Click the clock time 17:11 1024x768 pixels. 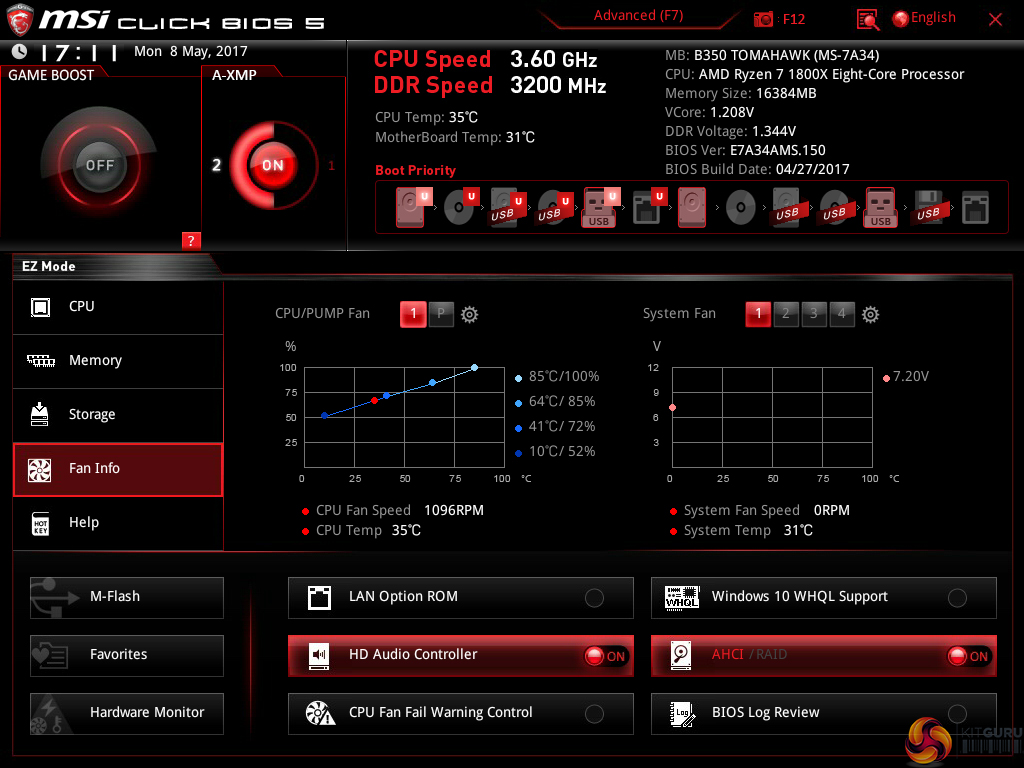[x=78, y=52]
